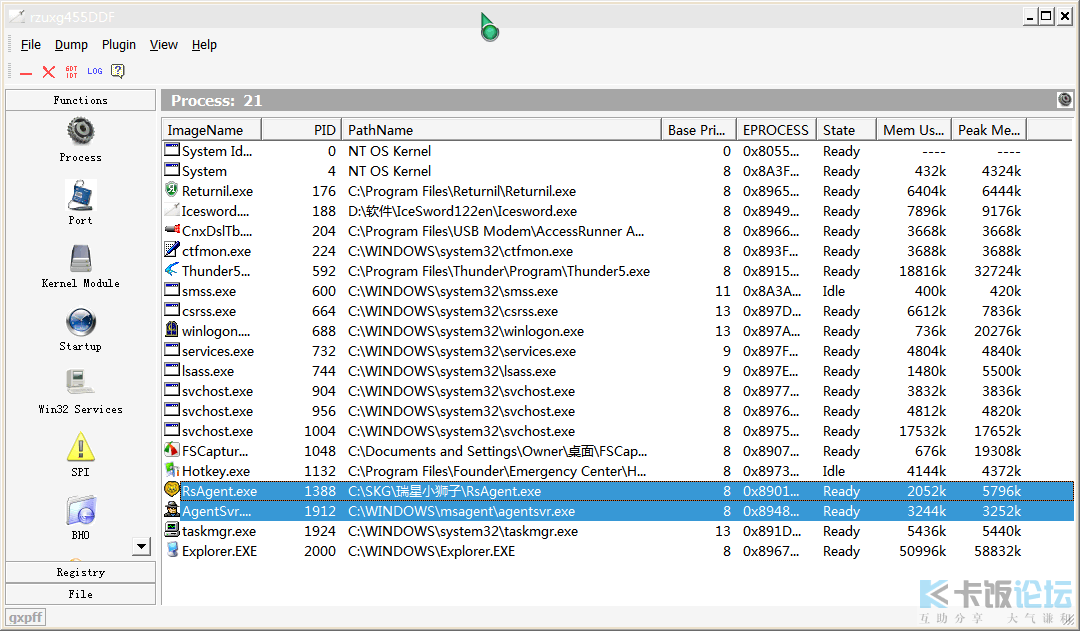Select the lsass.exe process row
Screen dimensions: 1080x631
618,371
